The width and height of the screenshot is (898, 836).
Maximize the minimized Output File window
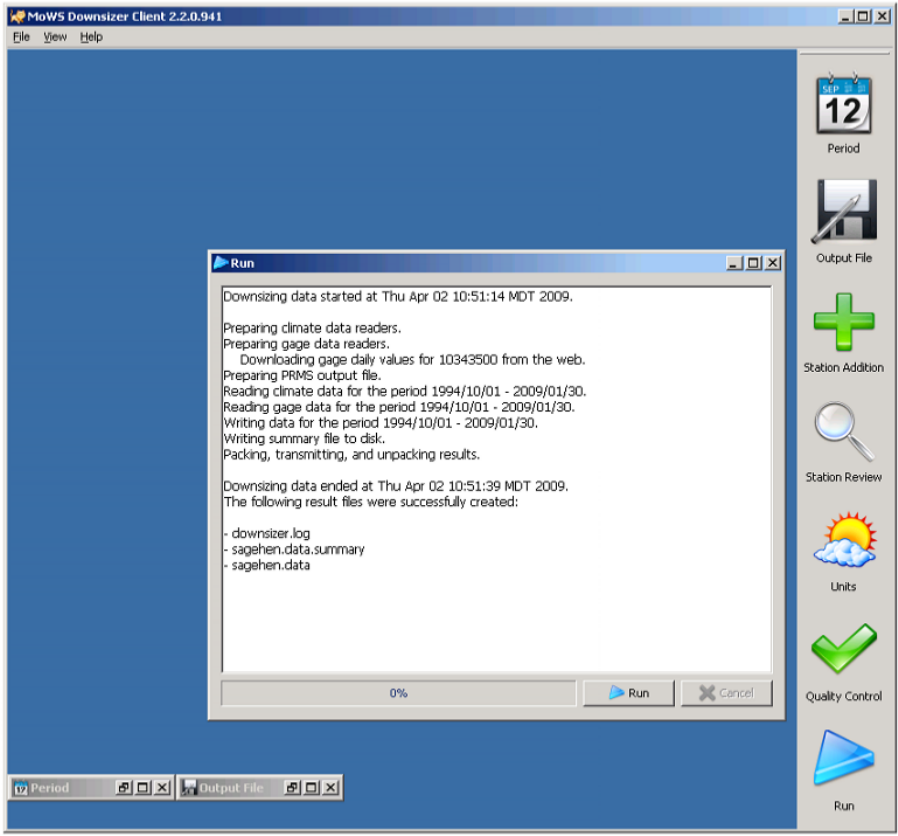tap(312, 788)
